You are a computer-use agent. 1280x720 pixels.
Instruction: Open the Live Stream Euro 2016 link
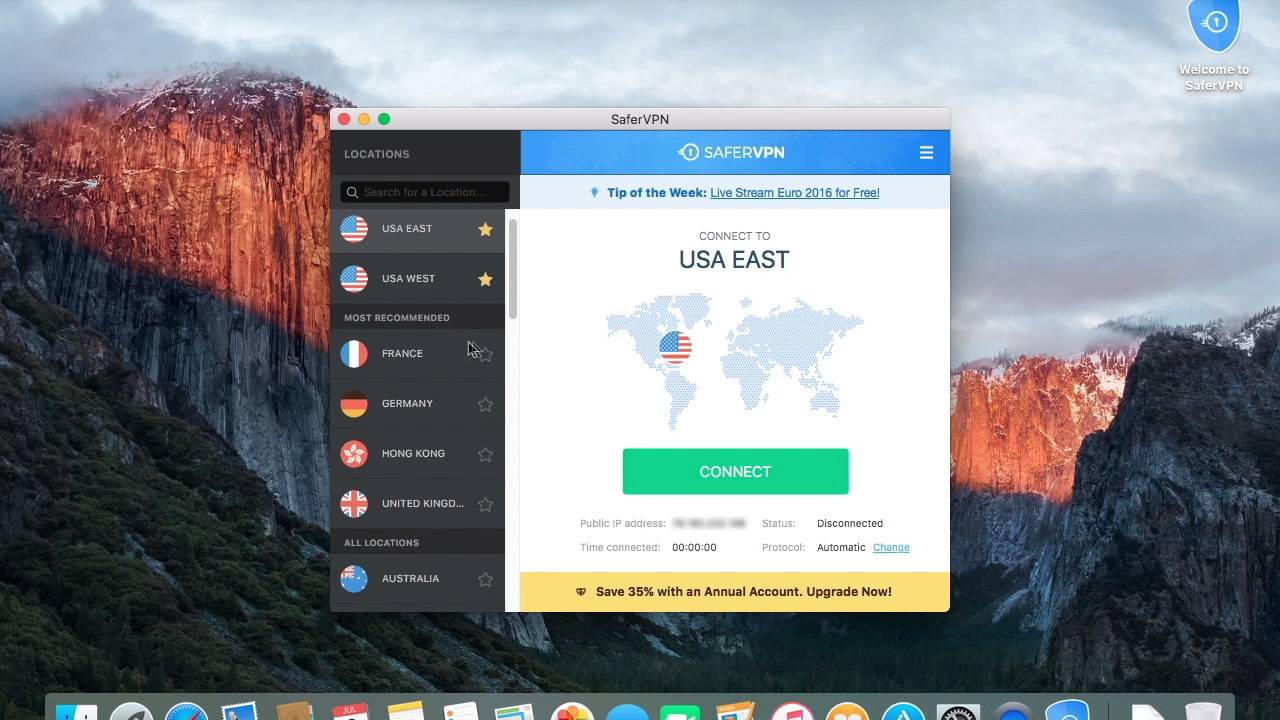[795, 193]
